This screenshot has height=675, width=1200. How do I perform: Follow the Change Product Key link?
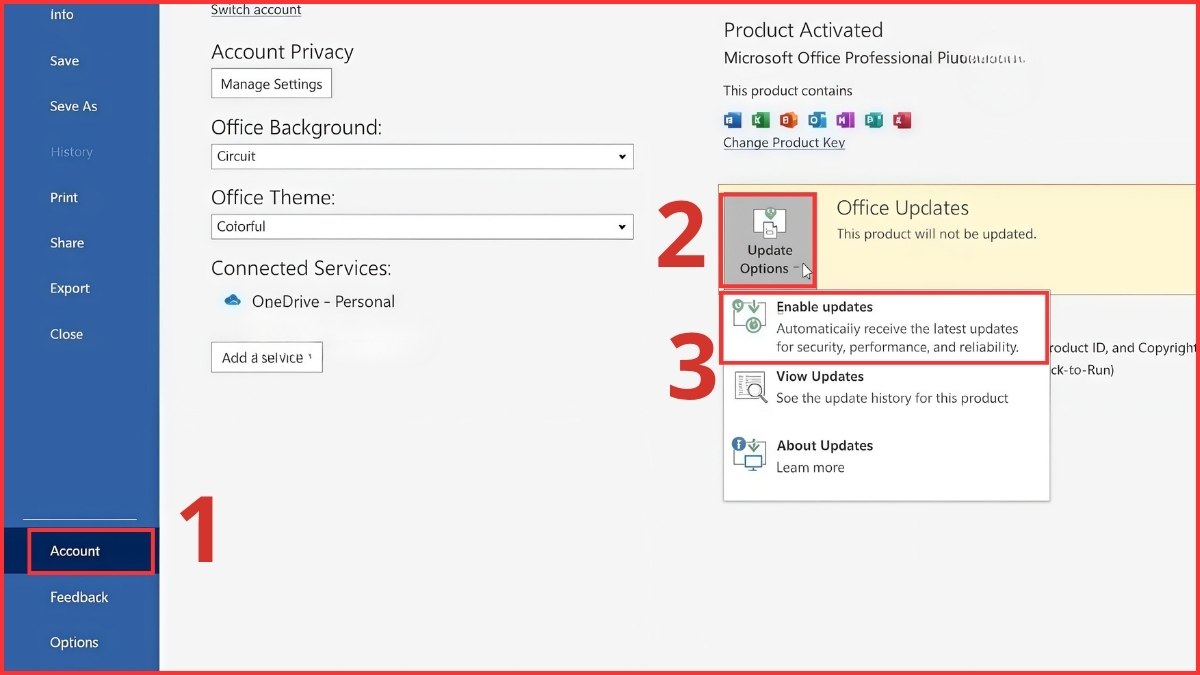784,143
